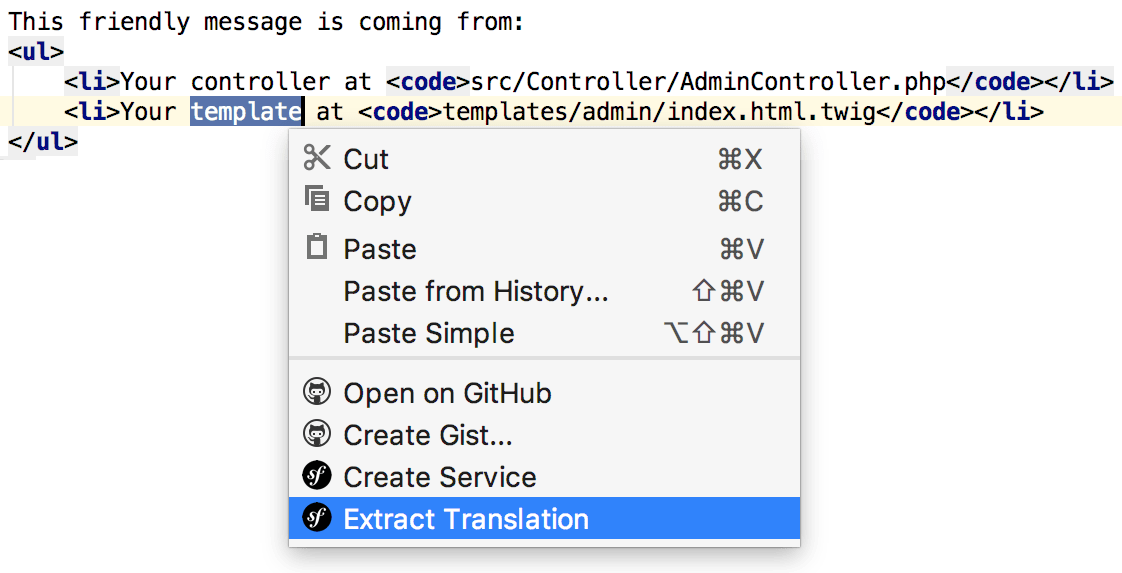Select Paste Simple

(x=544, y=333)
